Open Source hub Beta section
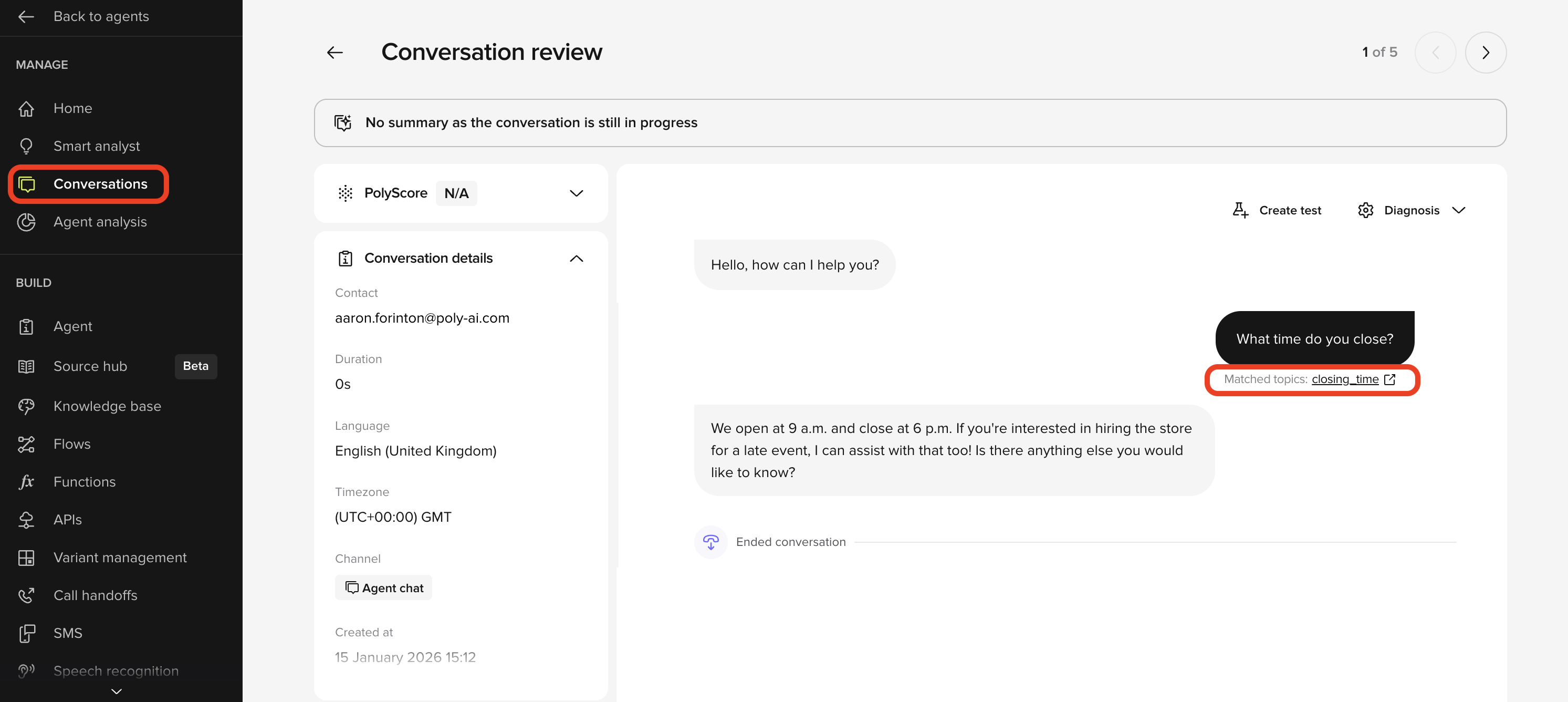The width and height of the screenshot is (1568, 702). (90, 366)
